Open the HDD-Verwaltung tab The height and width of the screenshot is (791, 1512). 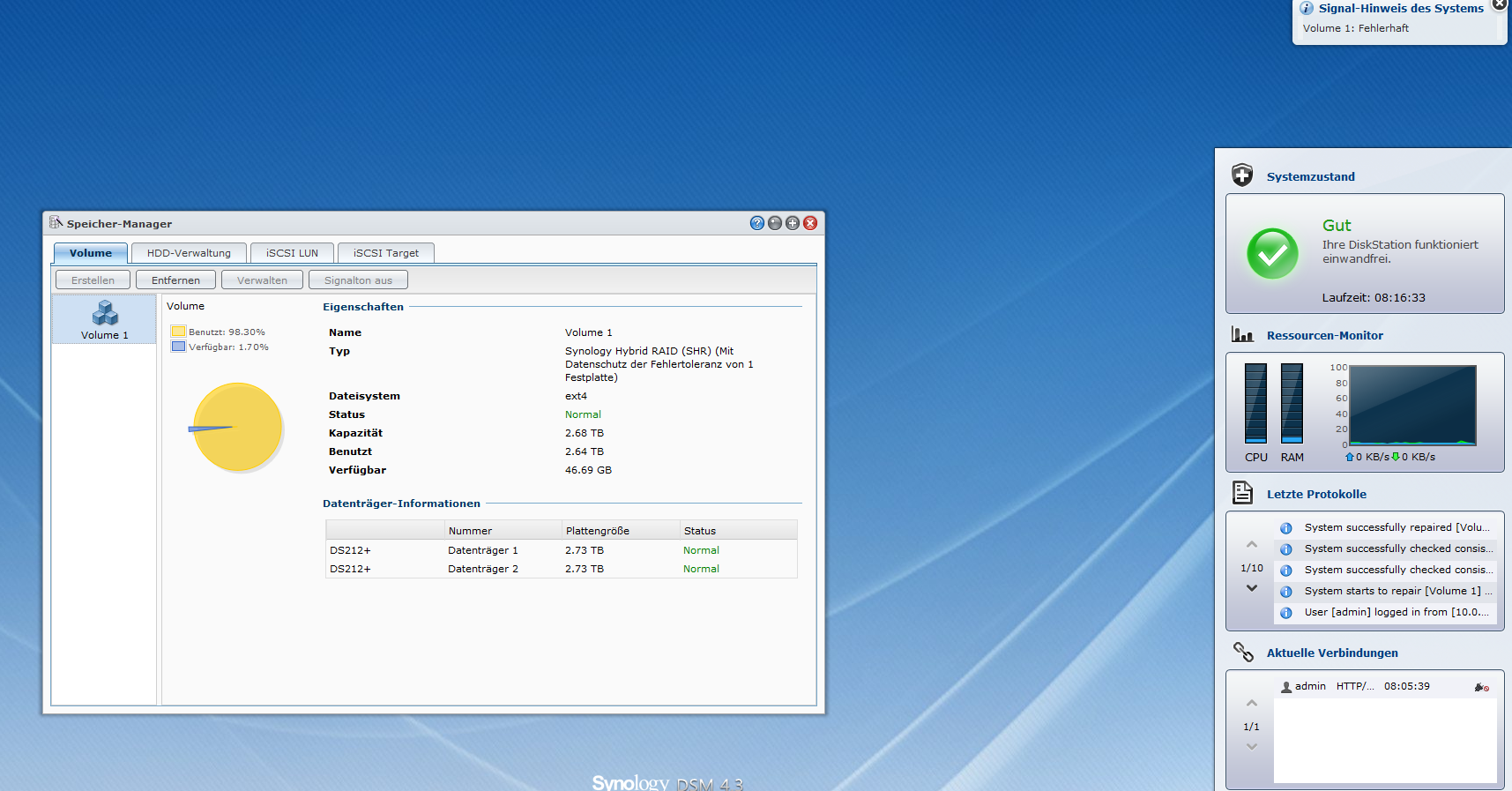tap(189, 253)
